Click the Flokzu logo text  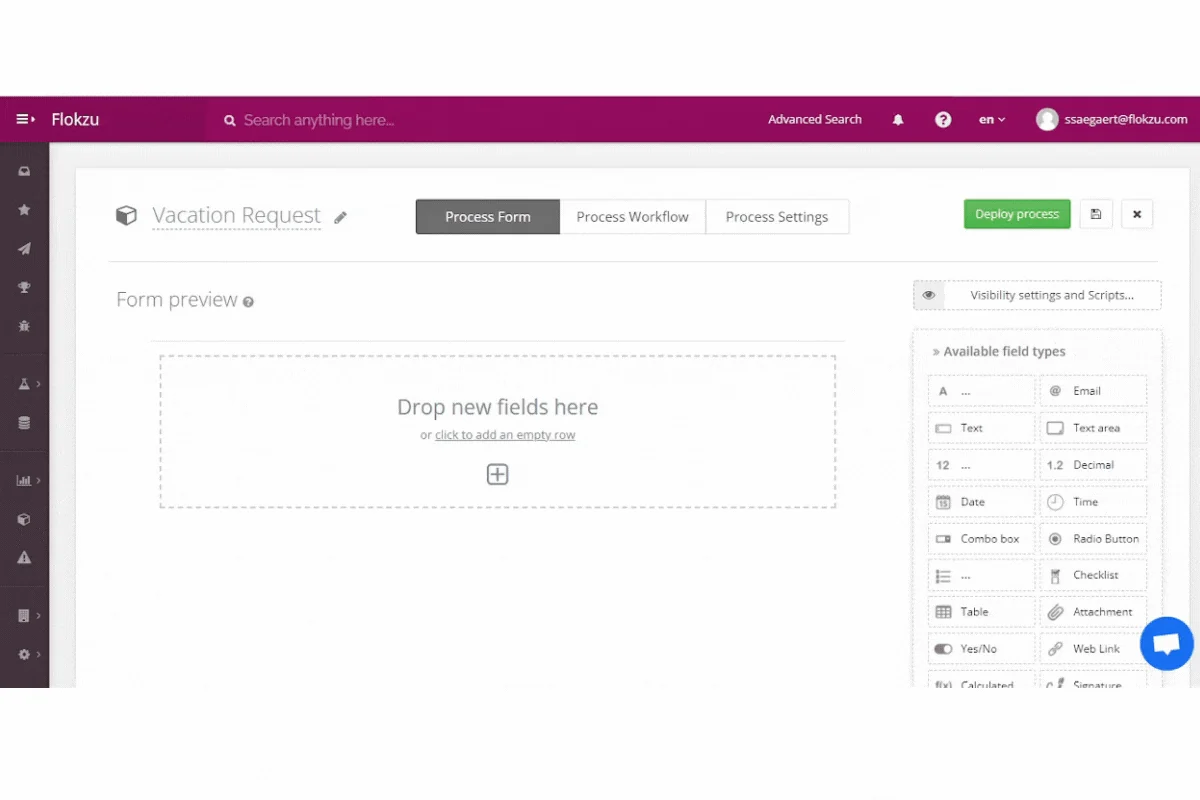click(x=75, y=120)
